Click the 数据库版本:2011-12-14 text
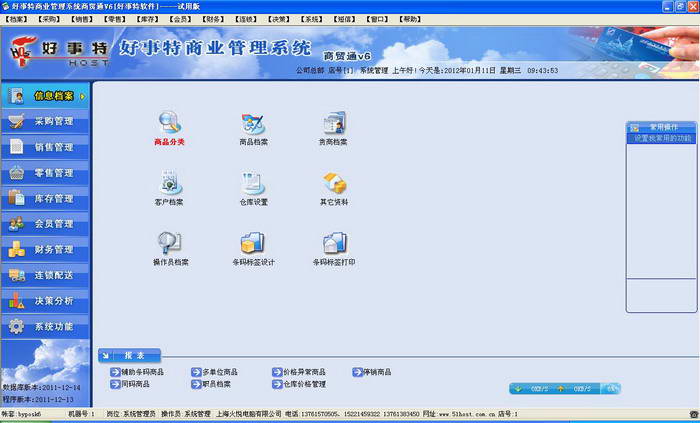This screenshot has height=423, width=700. point(42,387)
